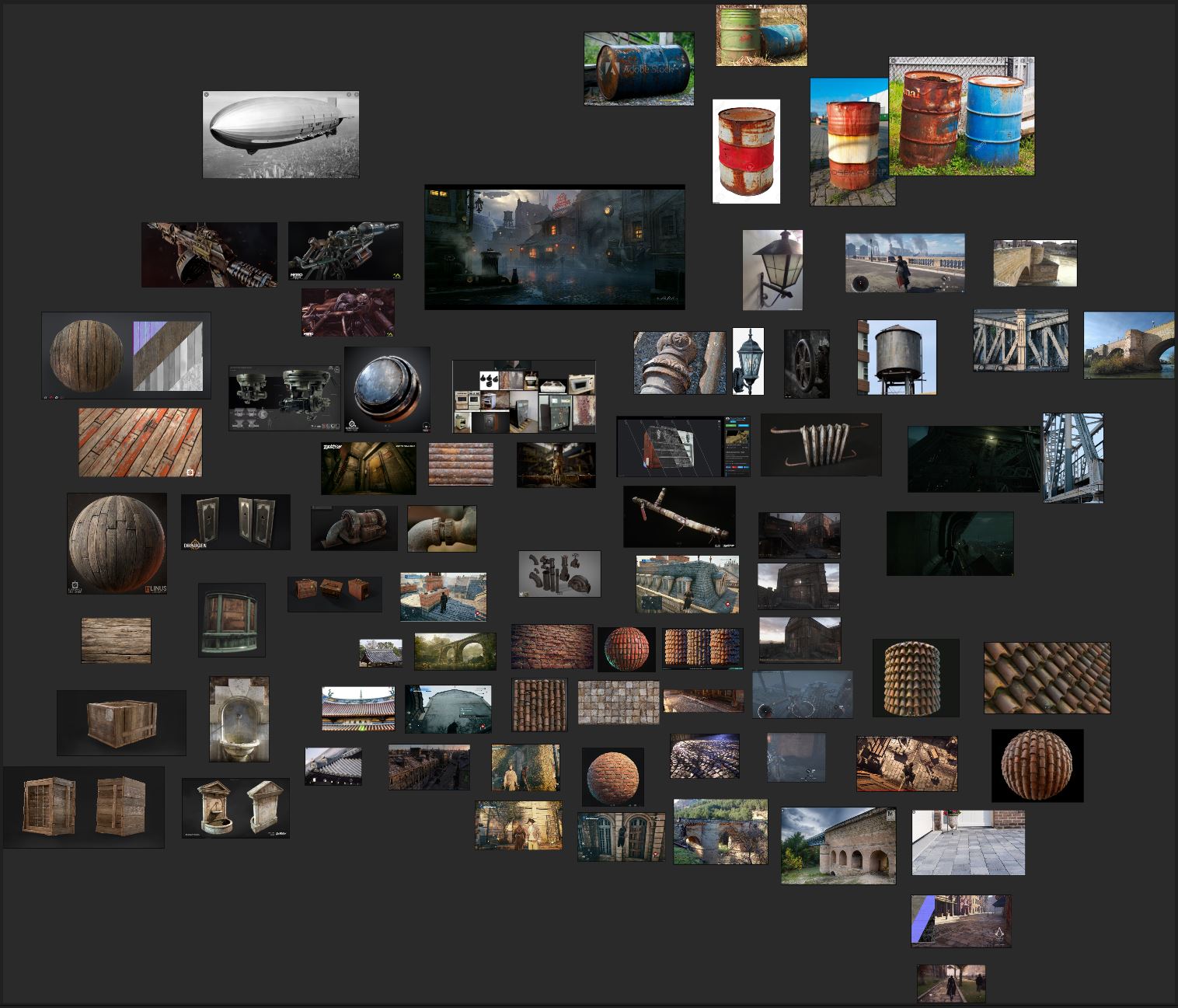1178x1008 pixels.
Task: Select the rusty ornate pipe joint close-up
Action: click(680, 363)
